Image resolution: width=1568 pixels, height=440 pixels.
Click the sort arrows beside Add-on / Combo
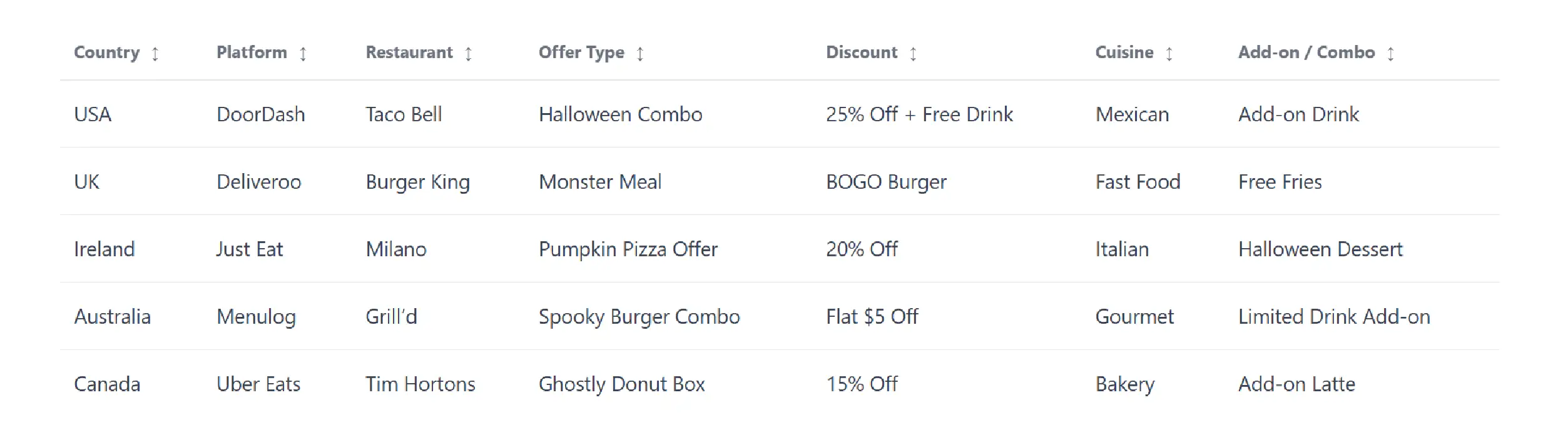(1390, 53)
